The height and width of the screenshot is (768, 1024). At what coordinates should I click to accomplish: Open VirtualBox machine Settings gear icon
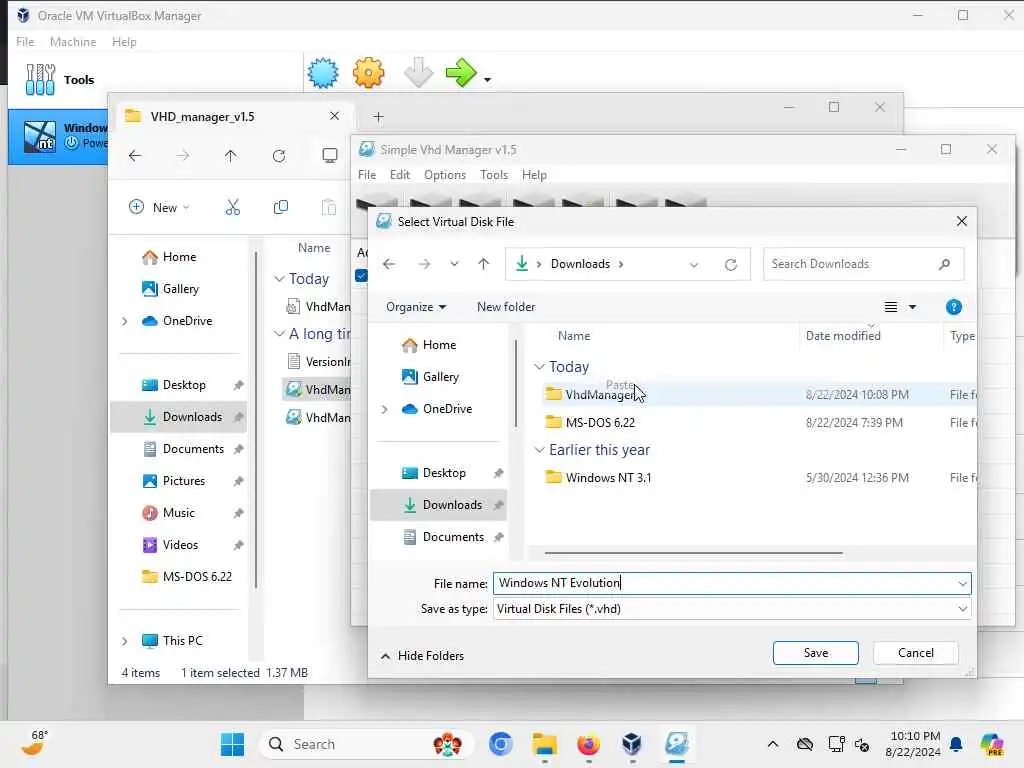(368, 72)
